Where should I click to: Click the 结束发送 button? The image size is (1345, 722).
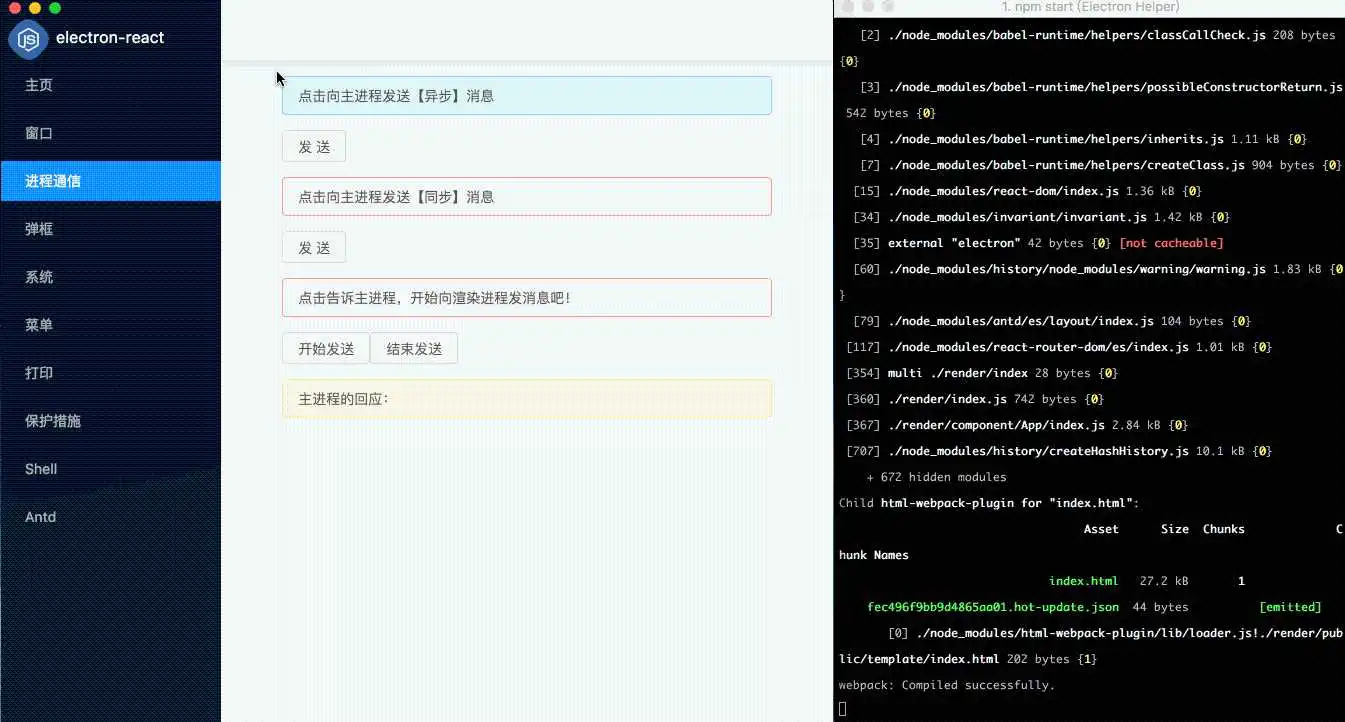(414, 348)
